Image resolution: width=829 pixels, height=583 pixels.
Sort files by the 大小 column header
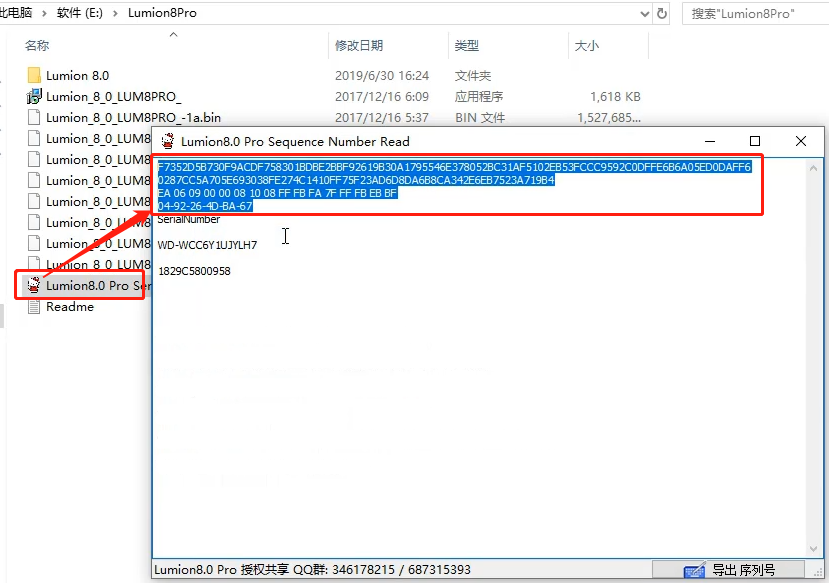pos(587,45)
